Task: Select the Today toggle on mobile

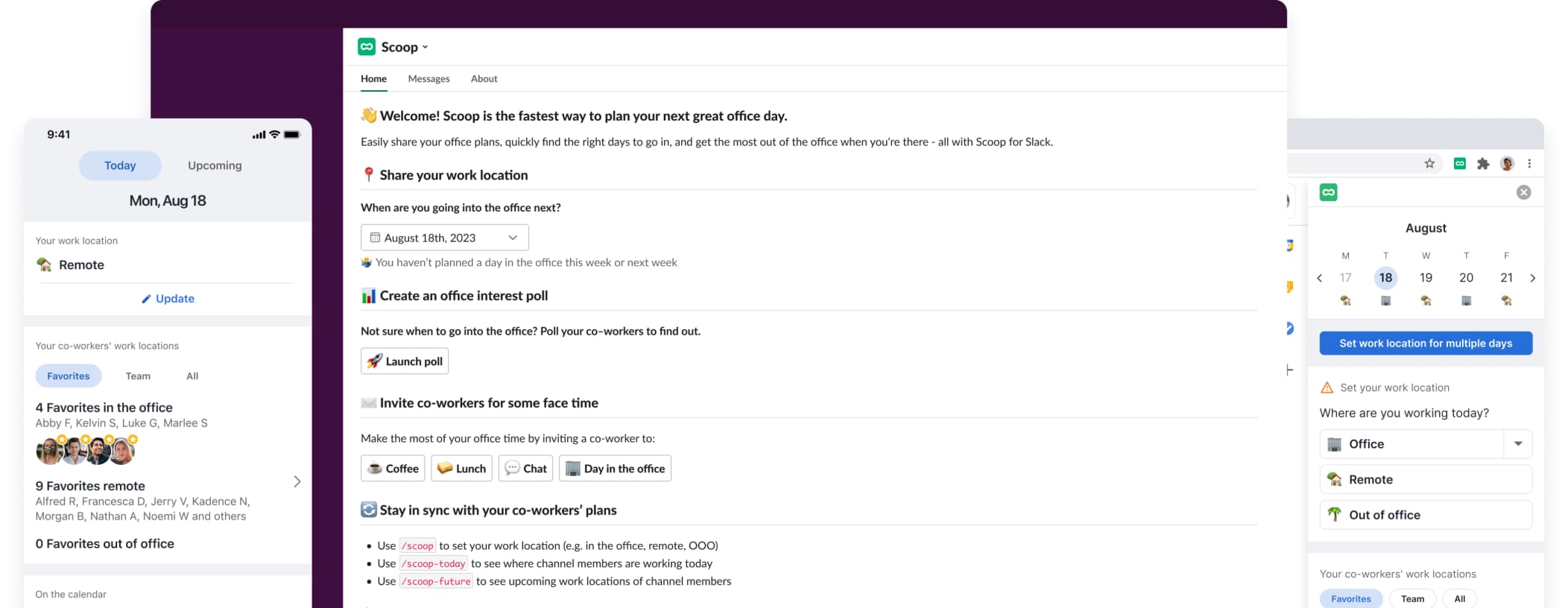Action: click(120, 165)
